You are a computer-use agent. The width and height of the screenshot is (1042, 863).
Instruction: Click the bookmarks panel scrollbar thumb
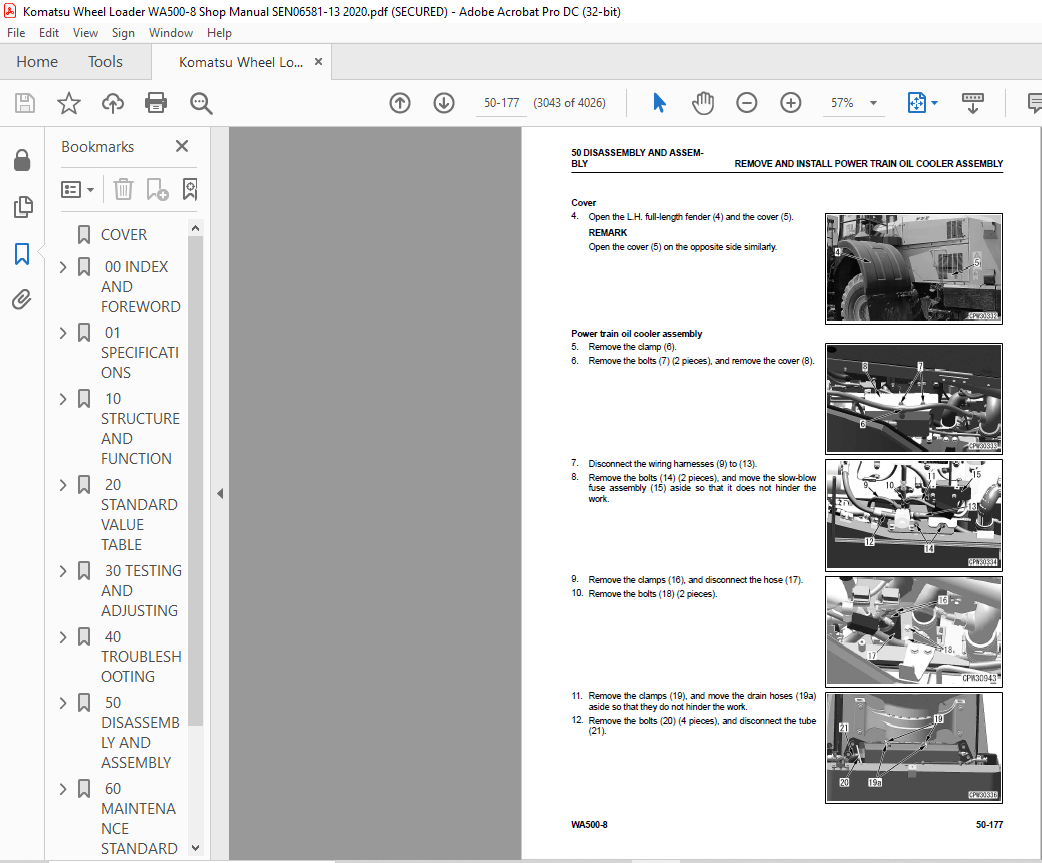[x=195, y=480]
